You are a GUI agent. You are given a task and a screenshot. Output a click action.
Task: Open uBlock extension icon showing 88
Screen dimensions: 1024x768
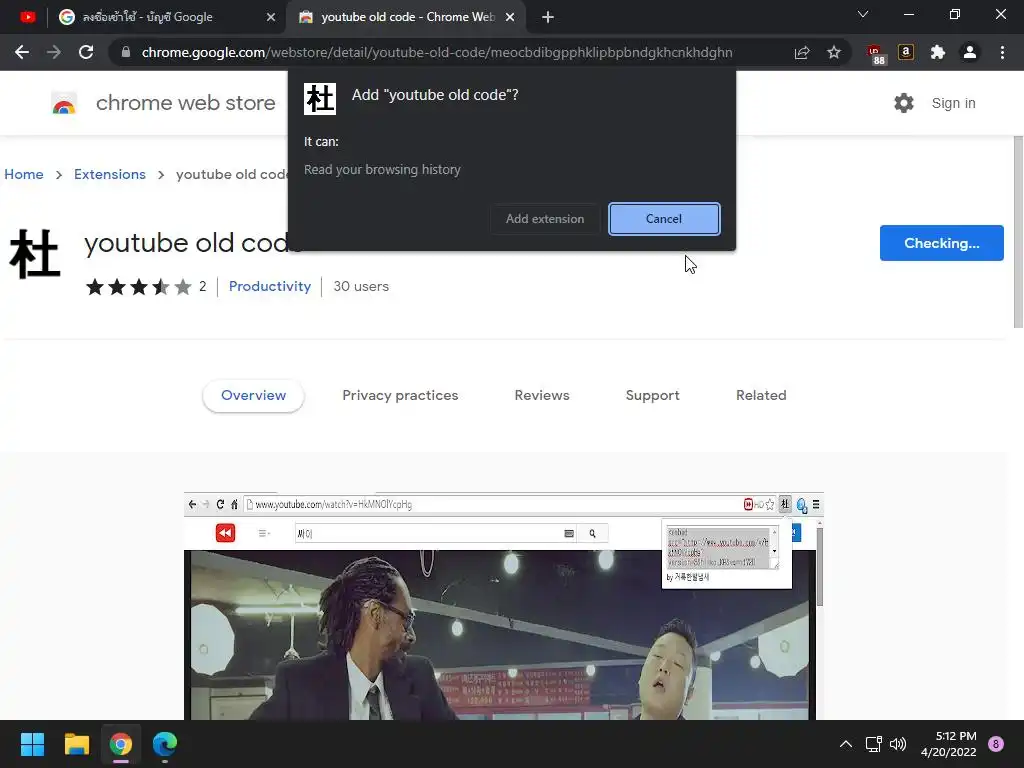[875, 54]
